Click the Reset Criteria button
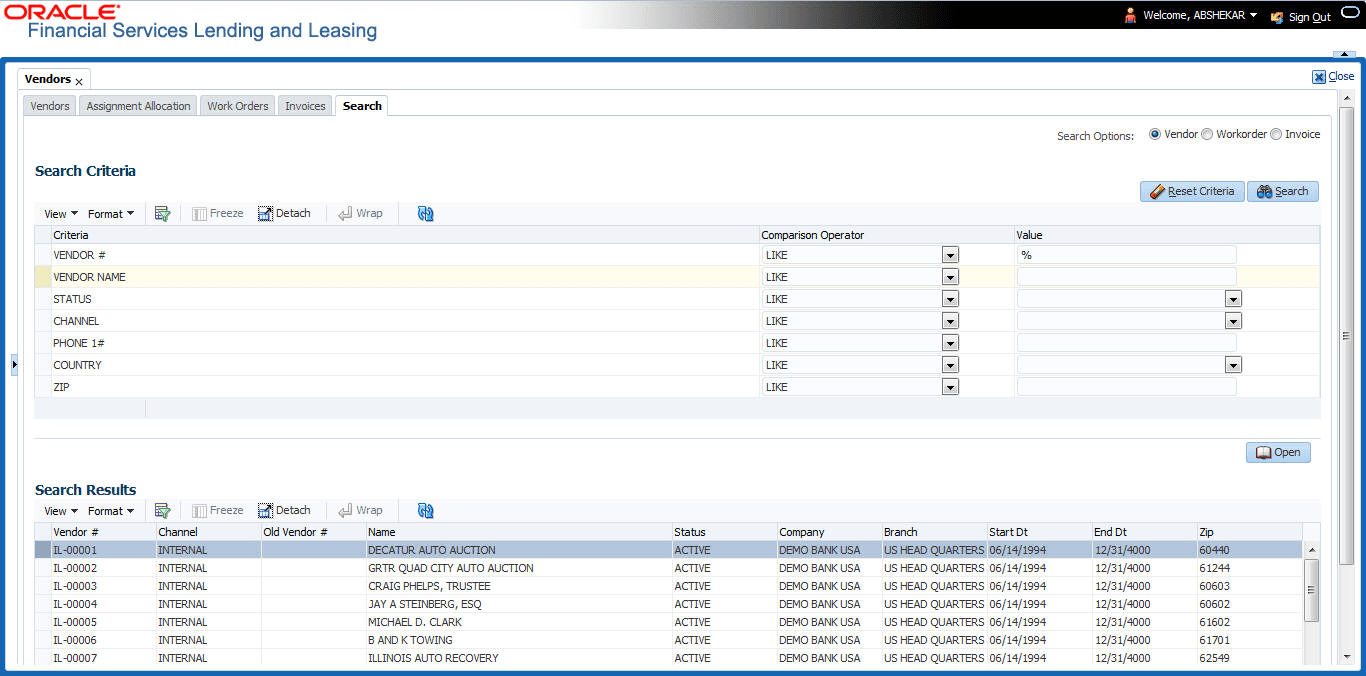Image resolution: width=1366 pixels, height=676 pixels. pos(1191,191)
